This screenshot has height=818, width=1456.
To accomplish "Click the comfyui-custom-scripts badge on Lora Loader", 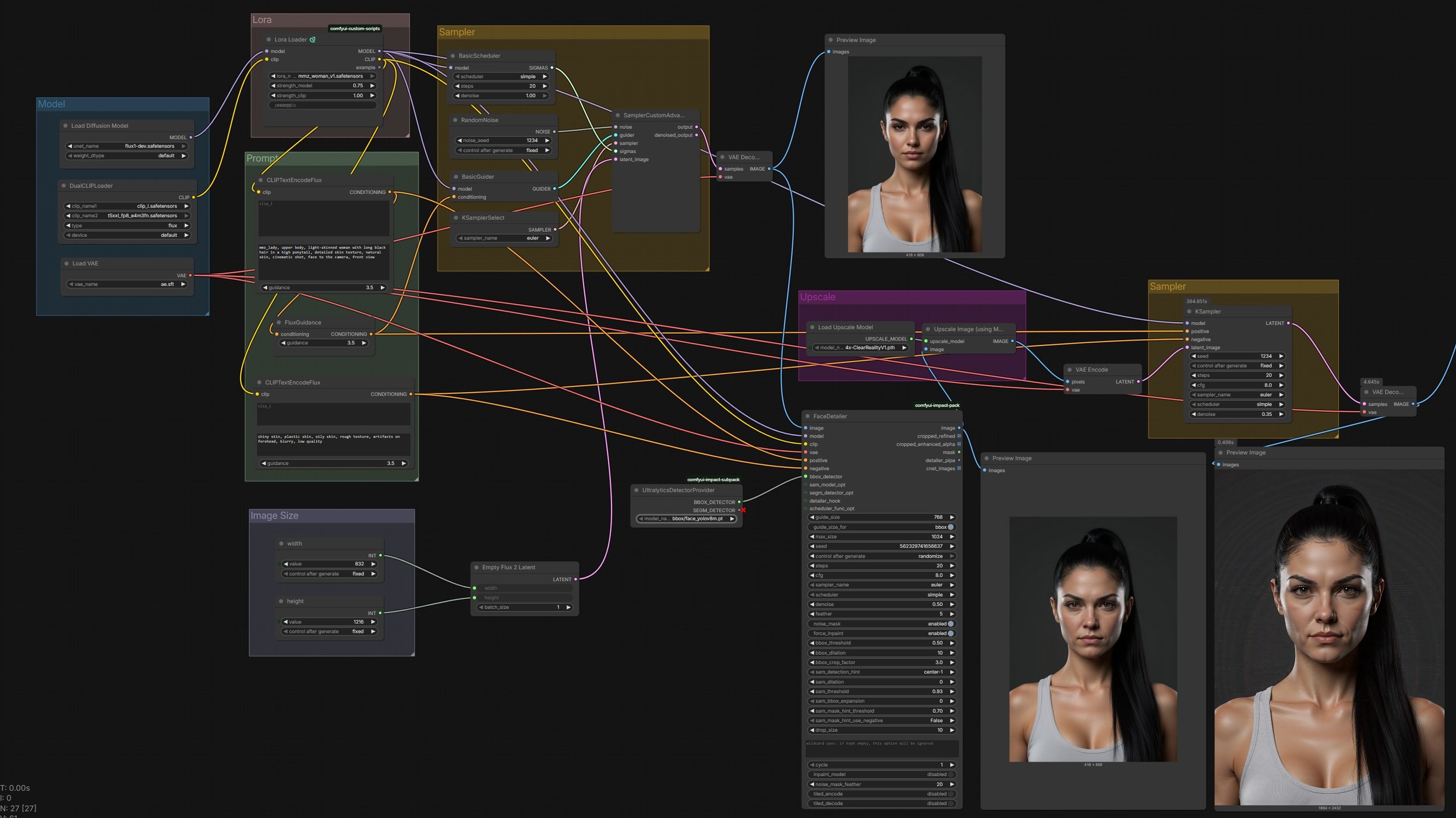I will tap(355, 29).
